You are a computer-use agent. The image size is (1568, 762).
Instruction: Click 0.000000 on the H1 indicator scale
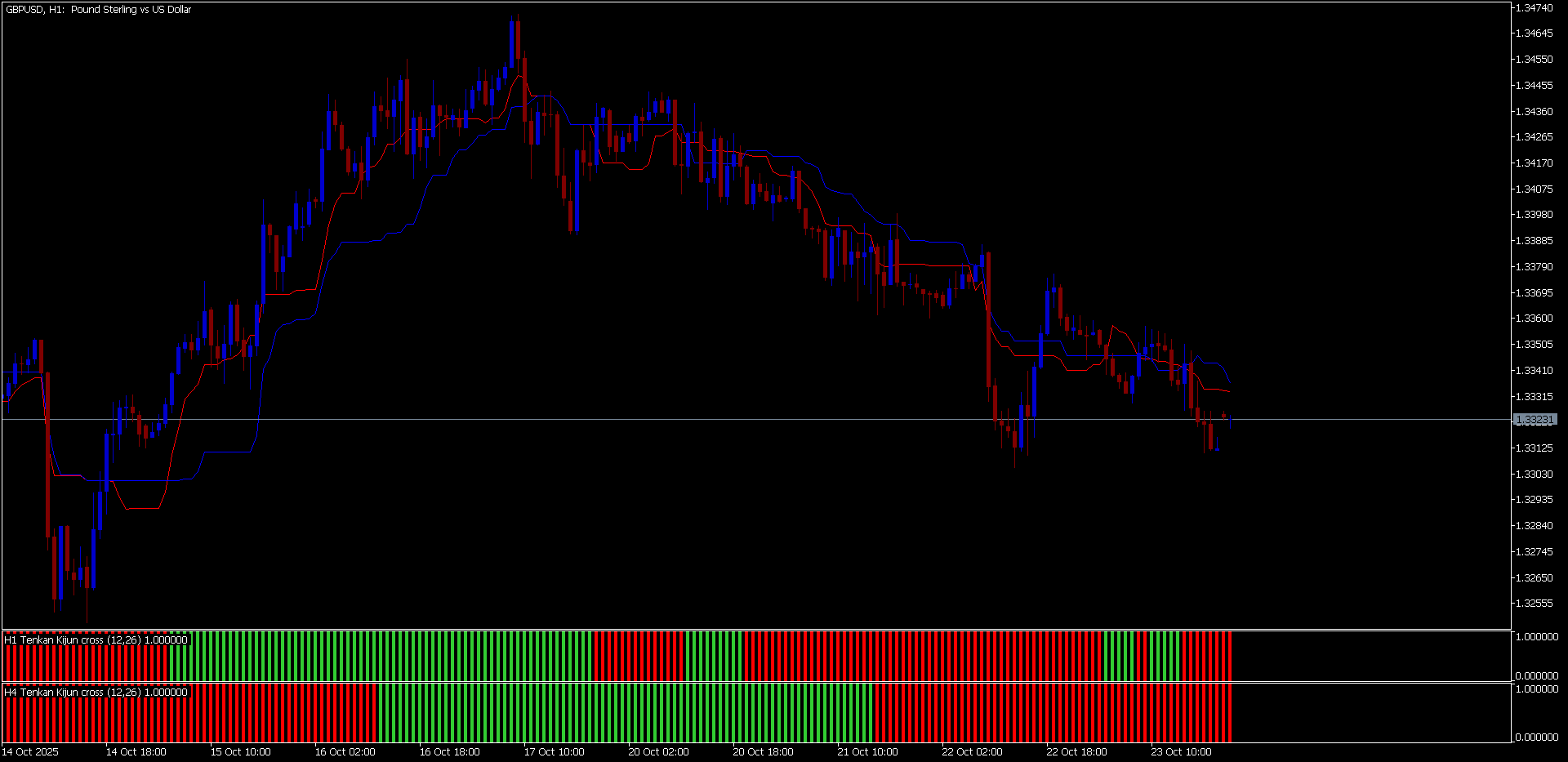pos(1536,676)
